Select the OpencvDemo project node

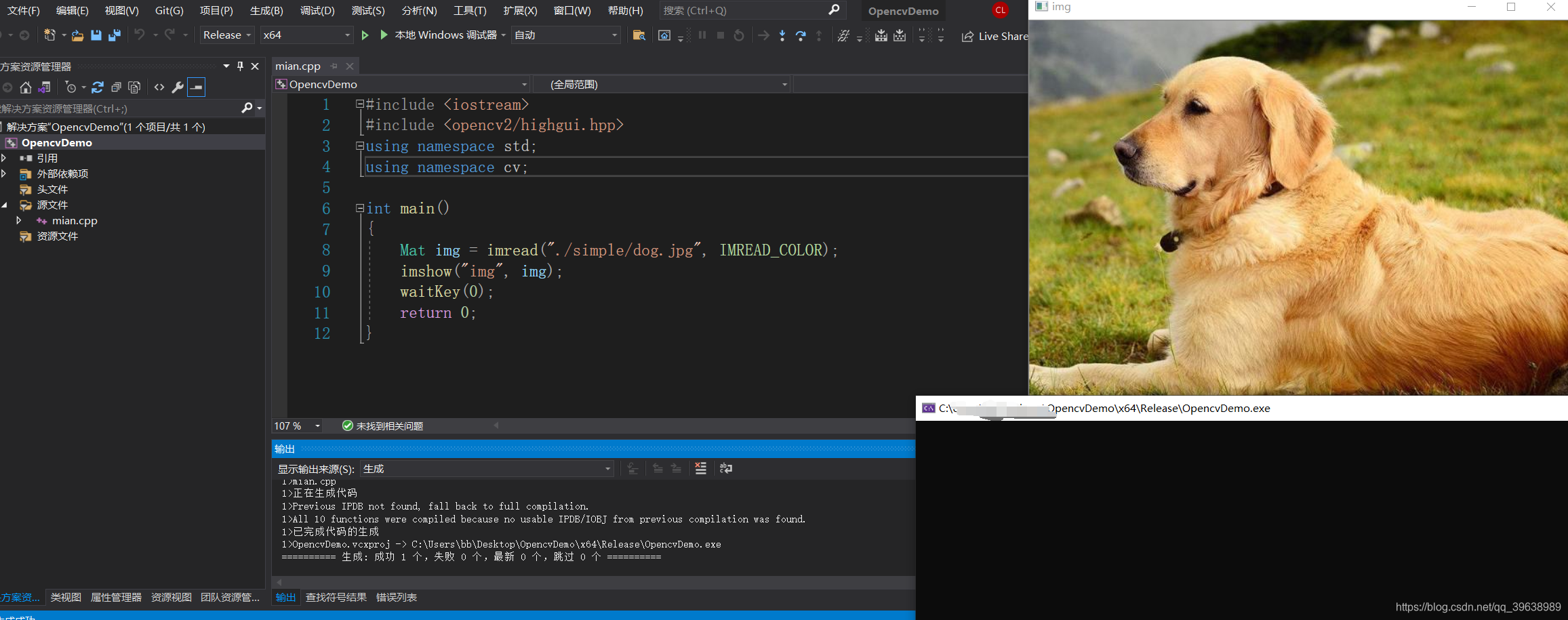click(x=56, y=142)
